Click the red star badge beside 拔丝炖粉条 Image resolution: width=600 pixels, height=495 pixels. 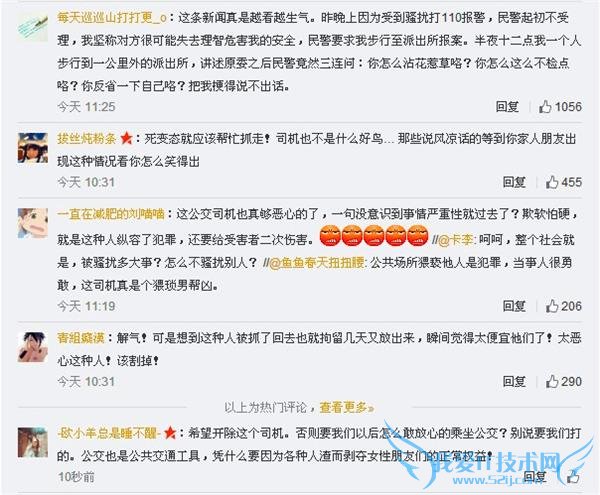[126, 138]
